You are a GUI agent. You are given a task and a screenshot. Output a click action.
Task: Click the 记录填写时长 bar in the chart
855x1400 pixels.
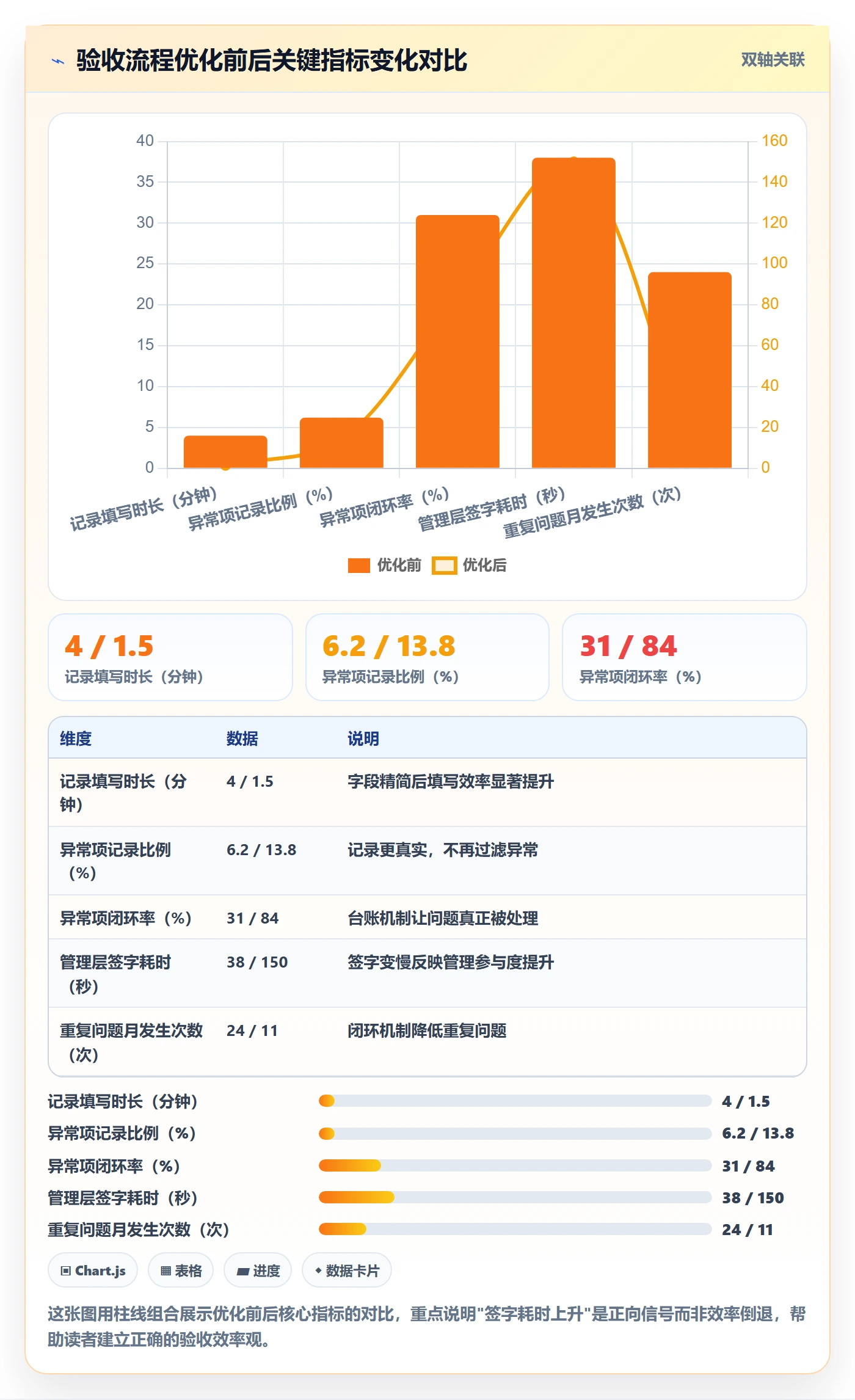click(225, 452)
